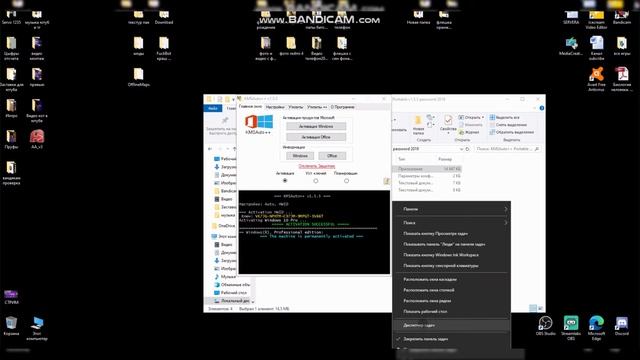Screen dimensions: 640x360
Task: Open the Microsoft Edge desktop icon
Action: [596, 328]
